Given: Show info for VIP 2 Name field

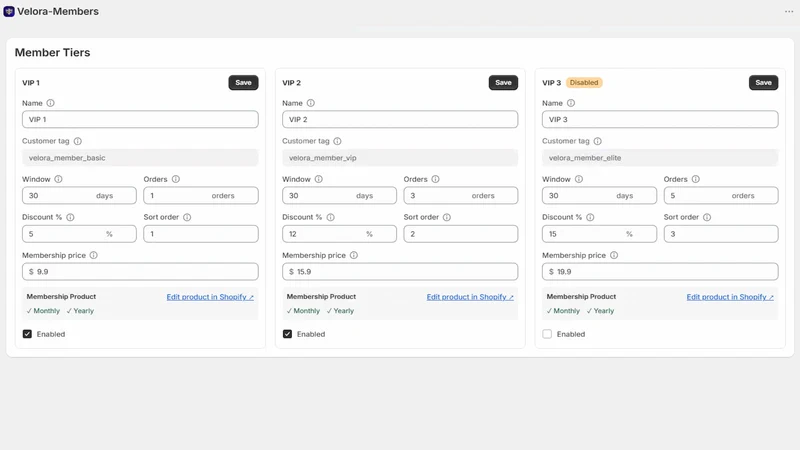Looking at the screenshot, I should click(x=311, y=103).
